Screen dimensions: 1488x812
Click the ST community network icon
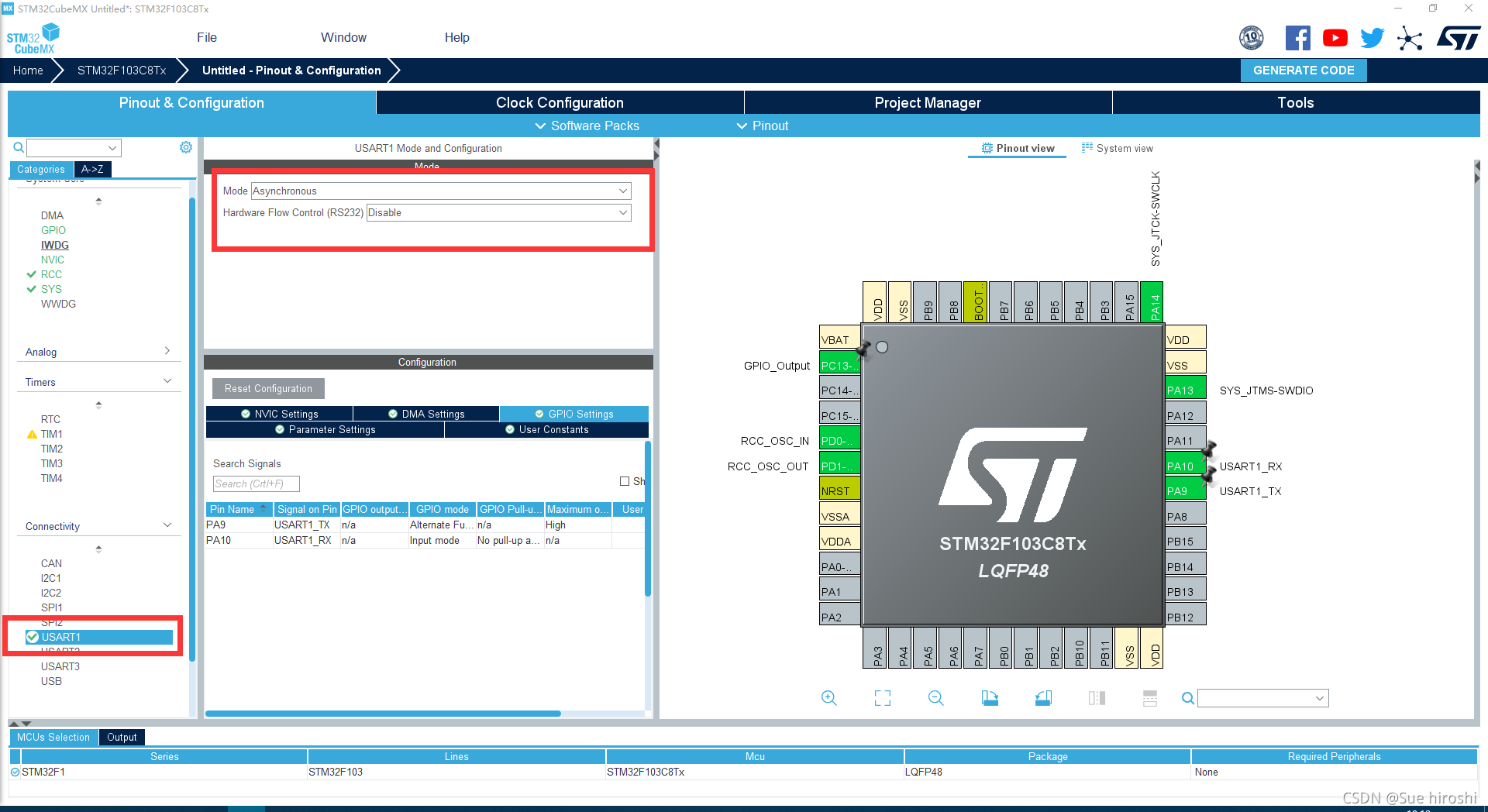tap(1410, 38)
